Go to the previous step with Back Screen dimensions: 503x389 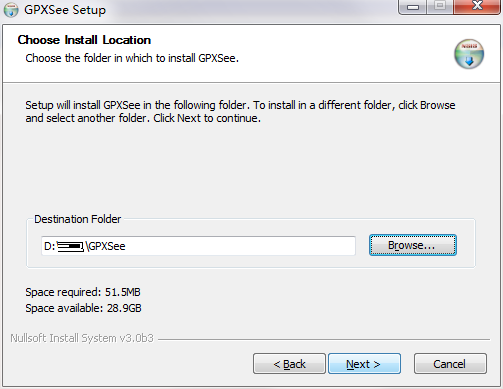(289, 364)
